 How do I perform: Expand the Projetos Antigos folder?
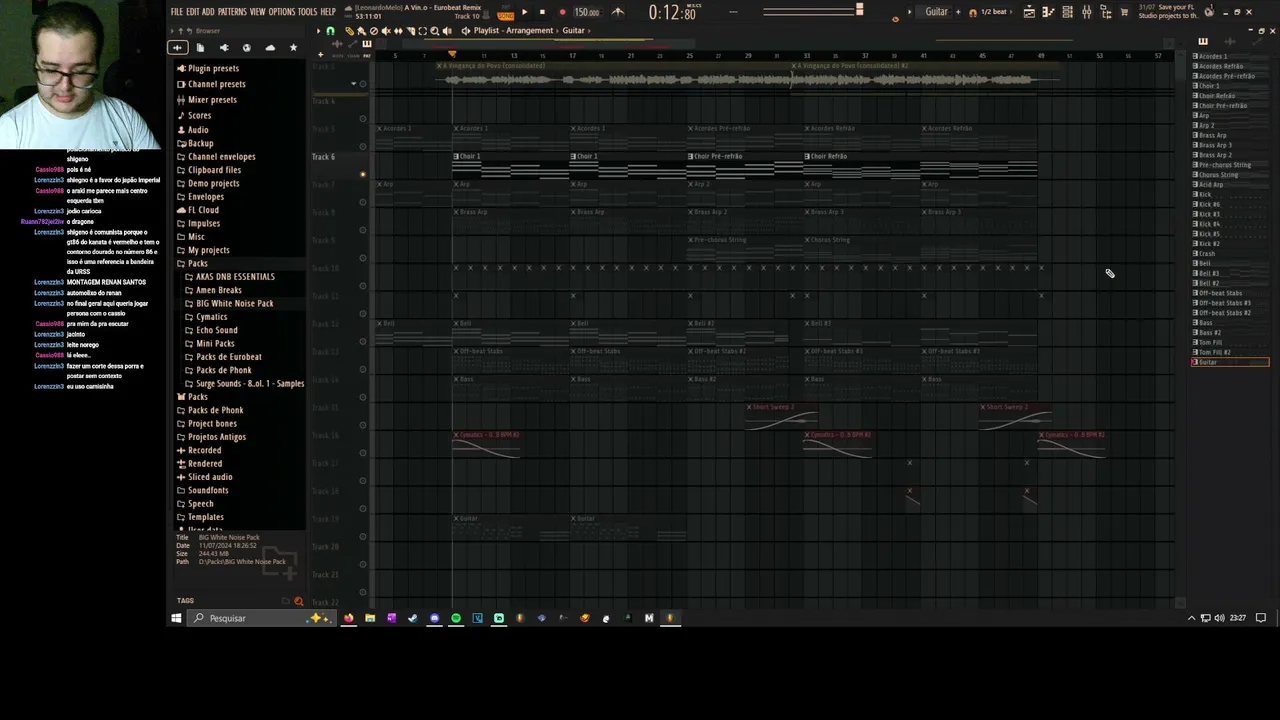216,437
